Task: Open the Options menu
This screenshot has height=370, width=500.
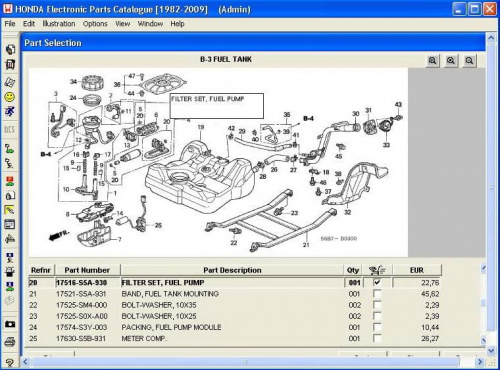Action: tap(95, 24)
